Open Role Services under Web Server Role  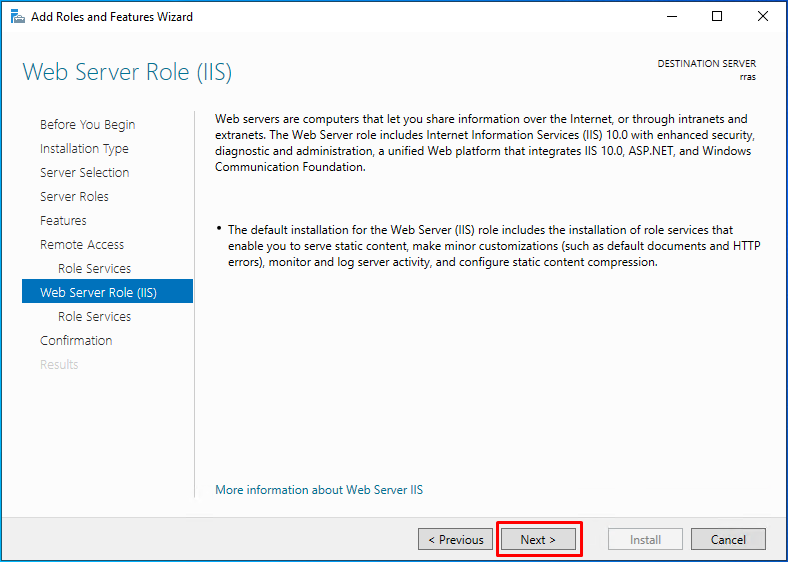click(94, 317)
